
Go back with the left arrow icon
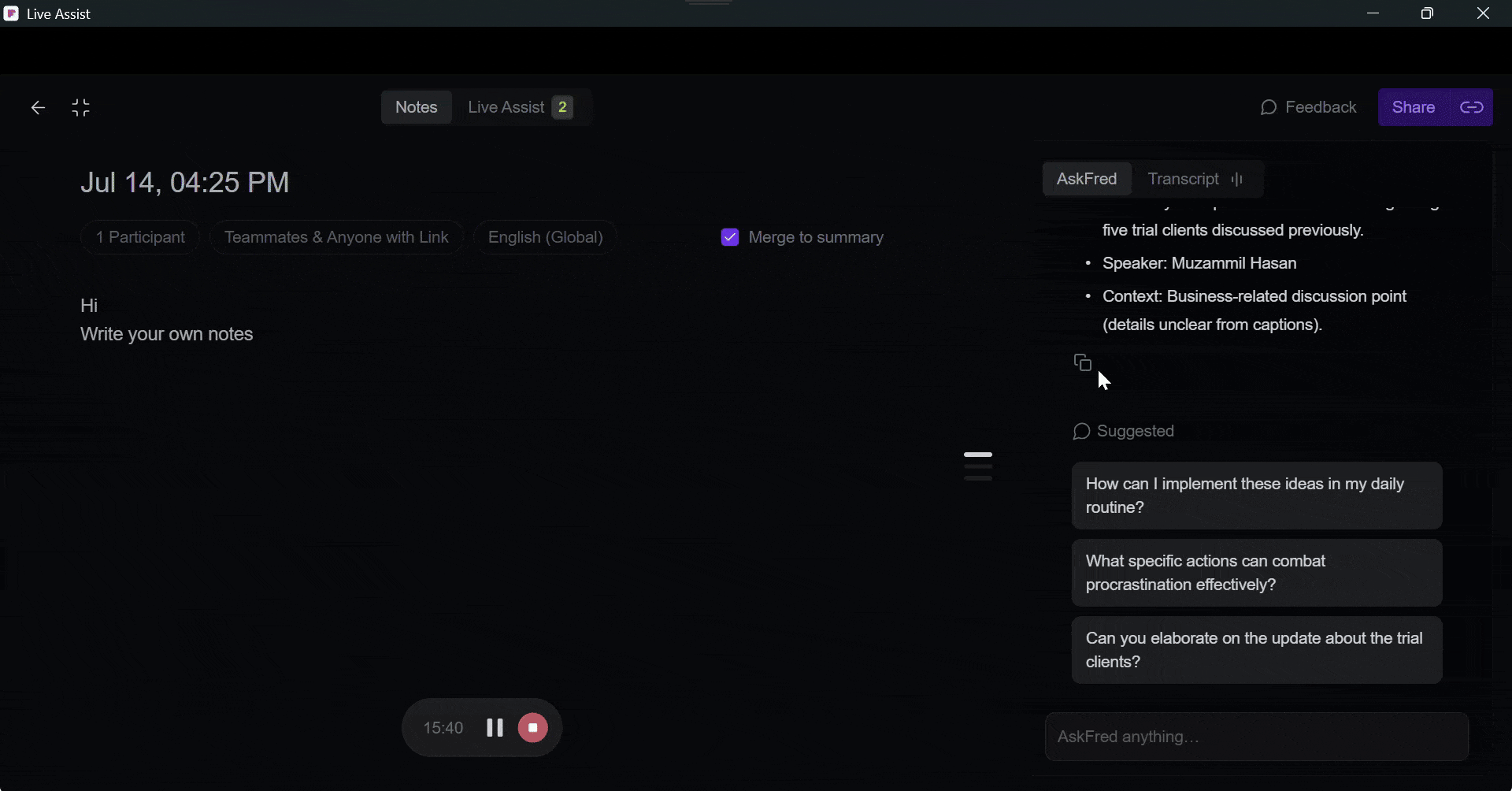(x=38, y=108)
